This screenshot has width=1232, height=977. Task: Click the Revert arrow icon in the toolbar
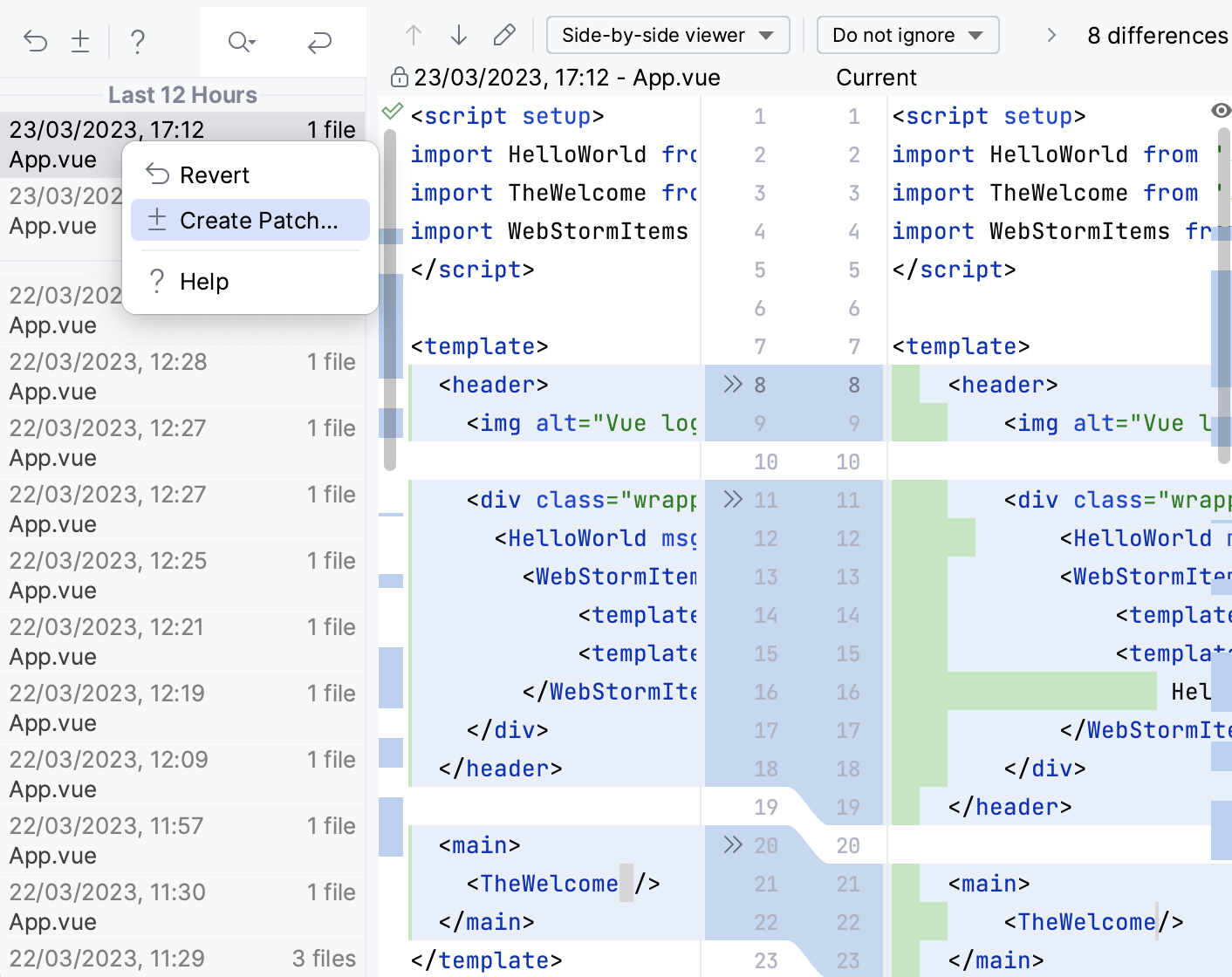35,41
